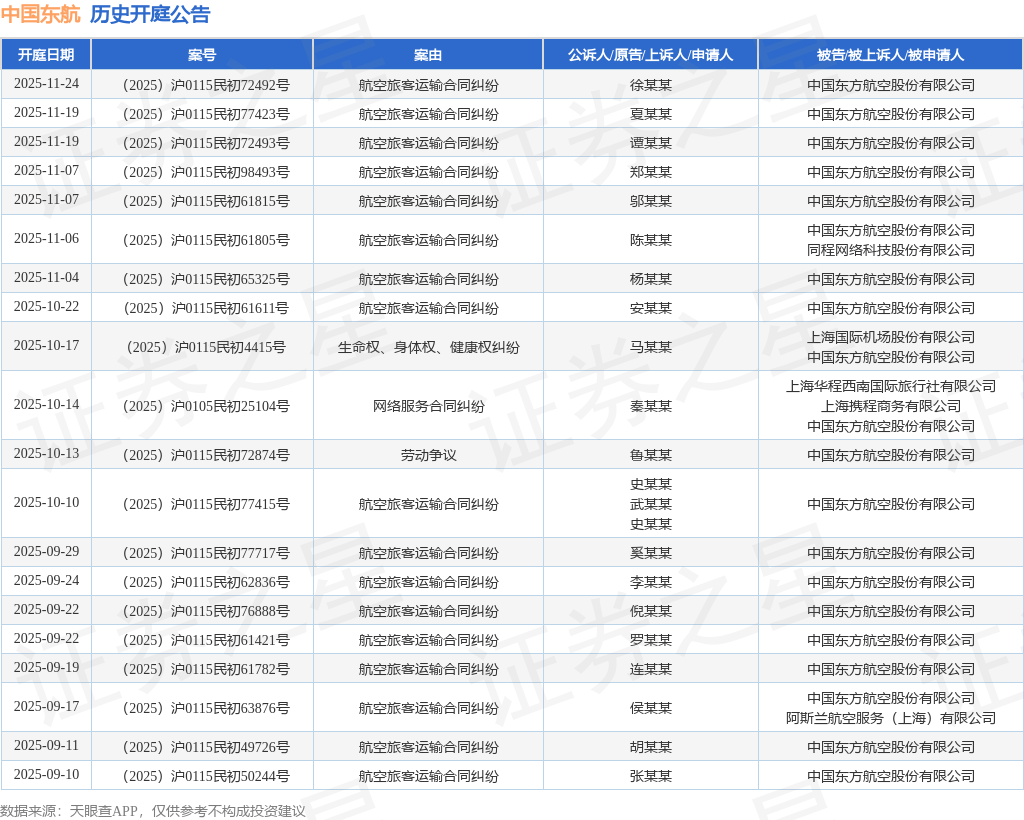This screenshot has width=1024, height=820.
Task: Click the 数据来源 天眼查APP footnote
Action: [x=153, y=811]
